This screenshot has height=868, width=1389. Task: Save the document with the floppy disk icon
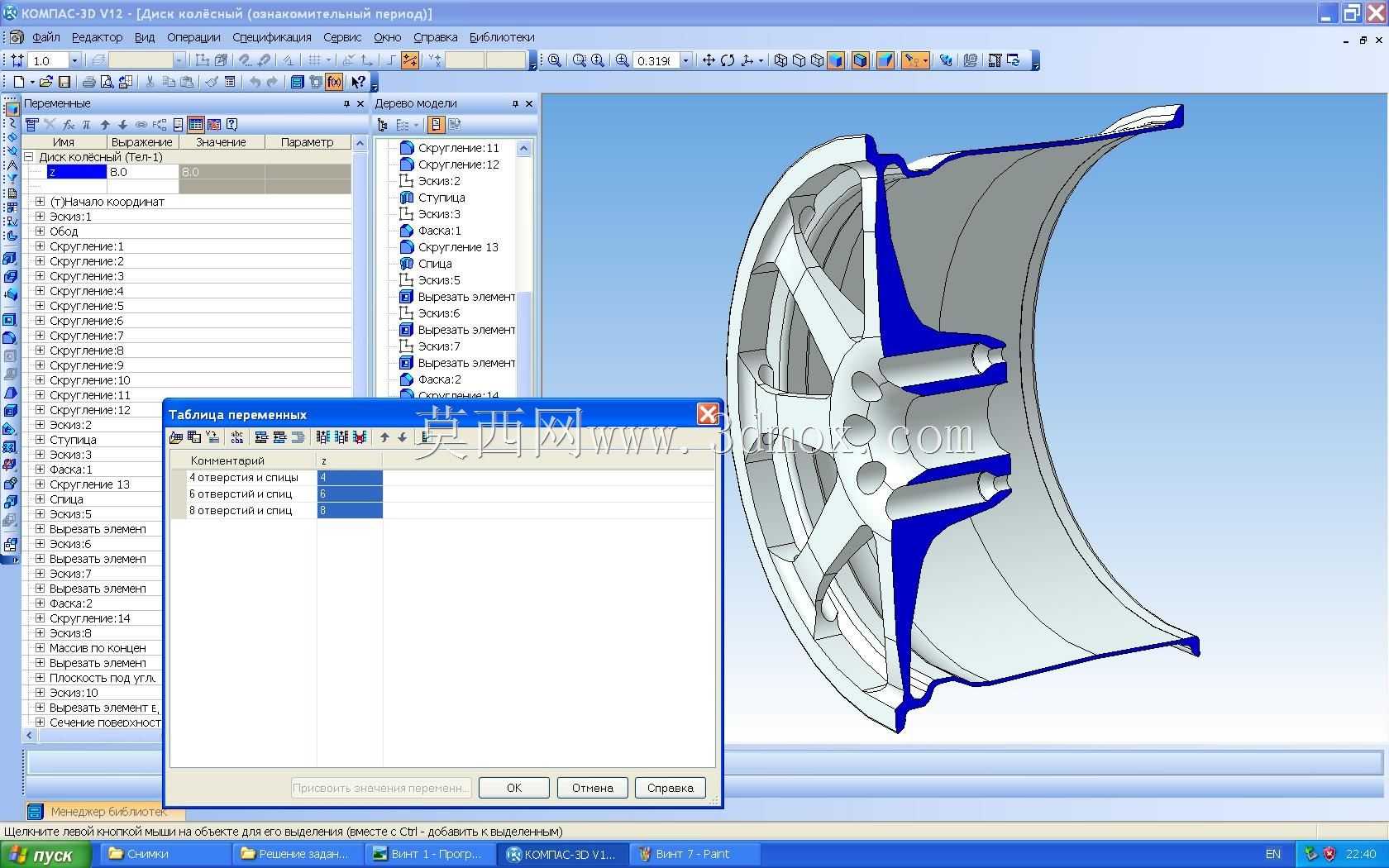(x=64, y=82)
